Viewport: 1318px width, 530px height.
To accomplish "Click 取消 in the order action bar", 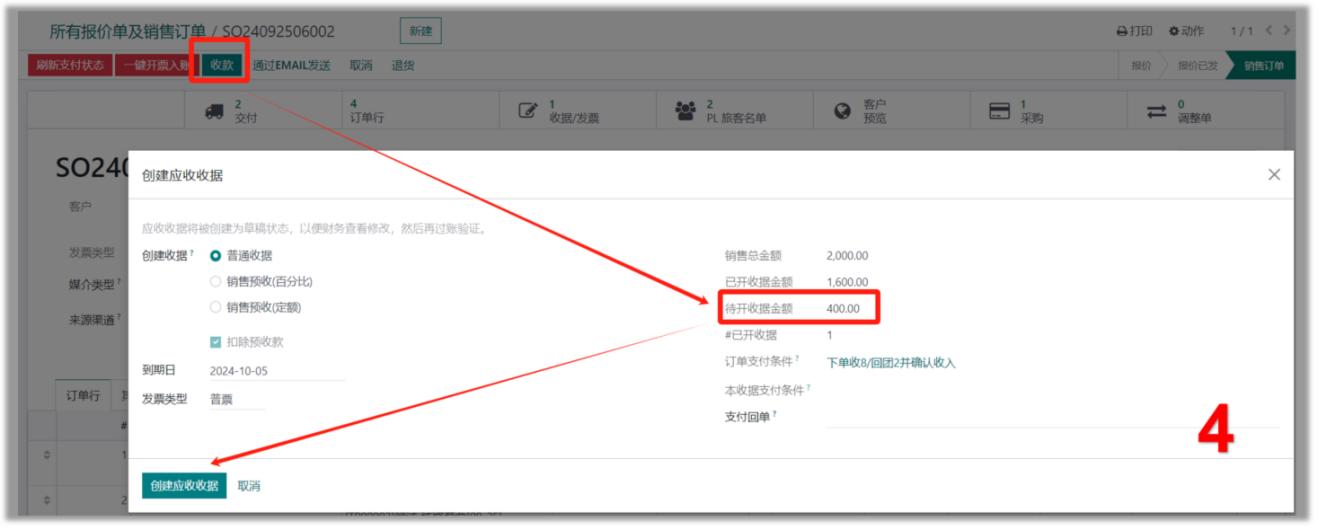I will (x=361, y=65).
